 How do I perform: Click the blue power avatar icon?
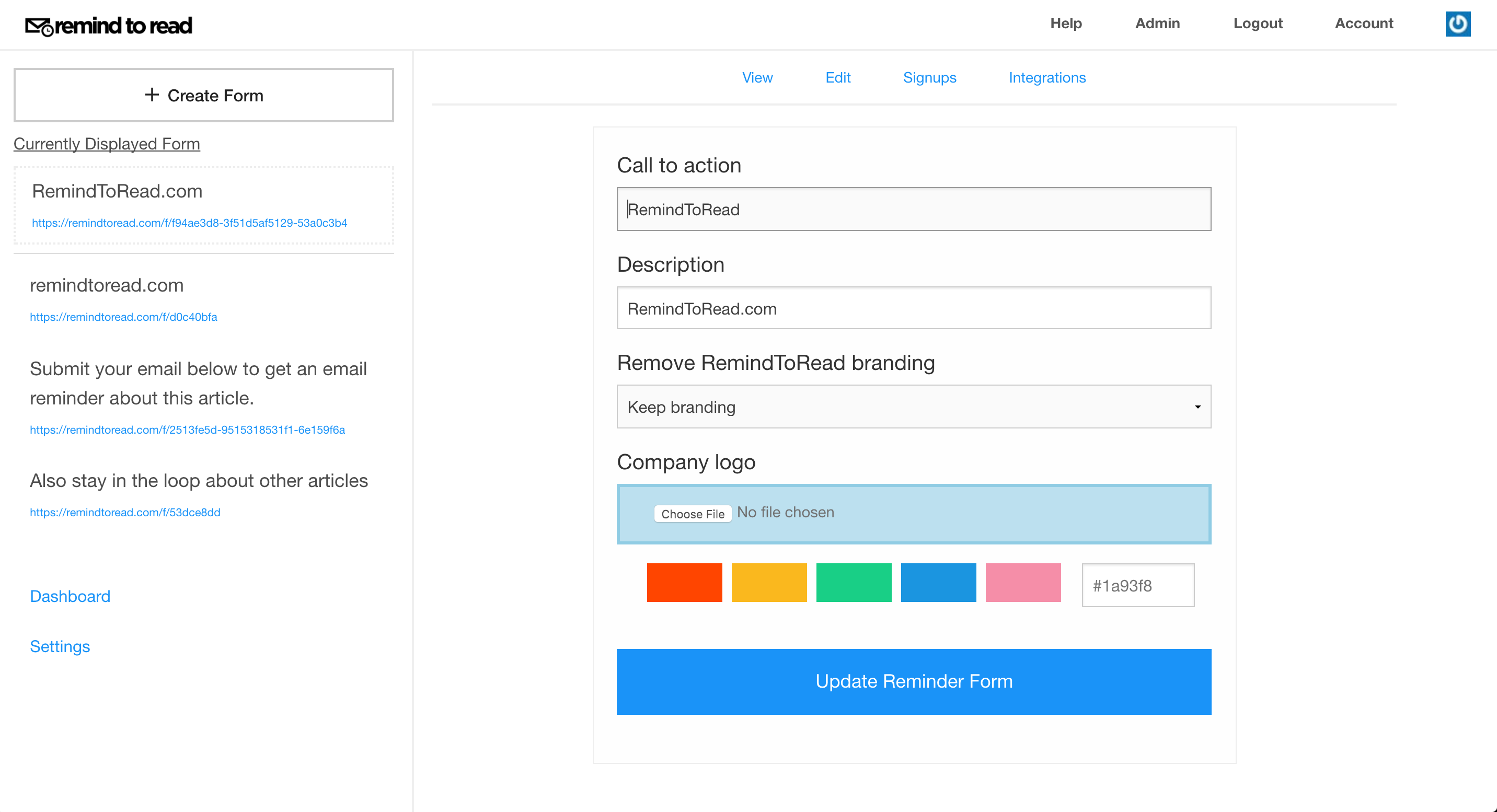click(1457, 24)
